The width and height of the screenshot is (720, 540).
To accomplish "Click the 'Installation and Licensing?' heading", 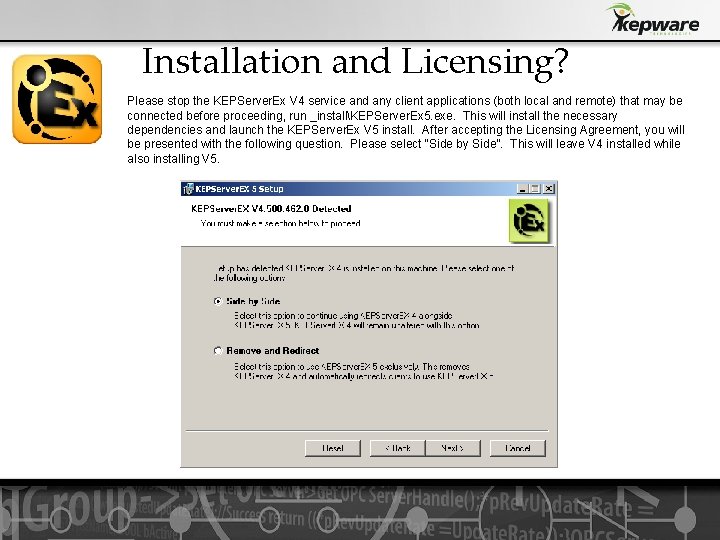I will tap(355, 62).
